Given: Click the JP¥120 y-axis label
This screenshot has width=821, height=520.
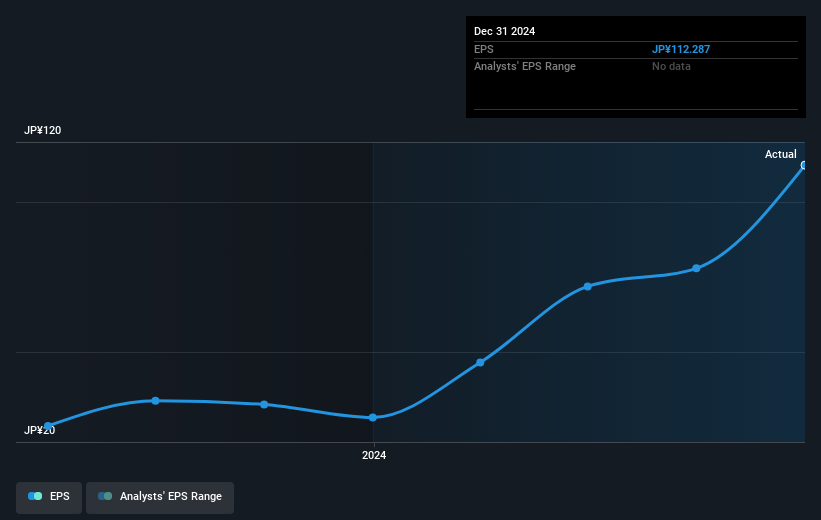Looking at the screenshot, I should pos(42,130).
